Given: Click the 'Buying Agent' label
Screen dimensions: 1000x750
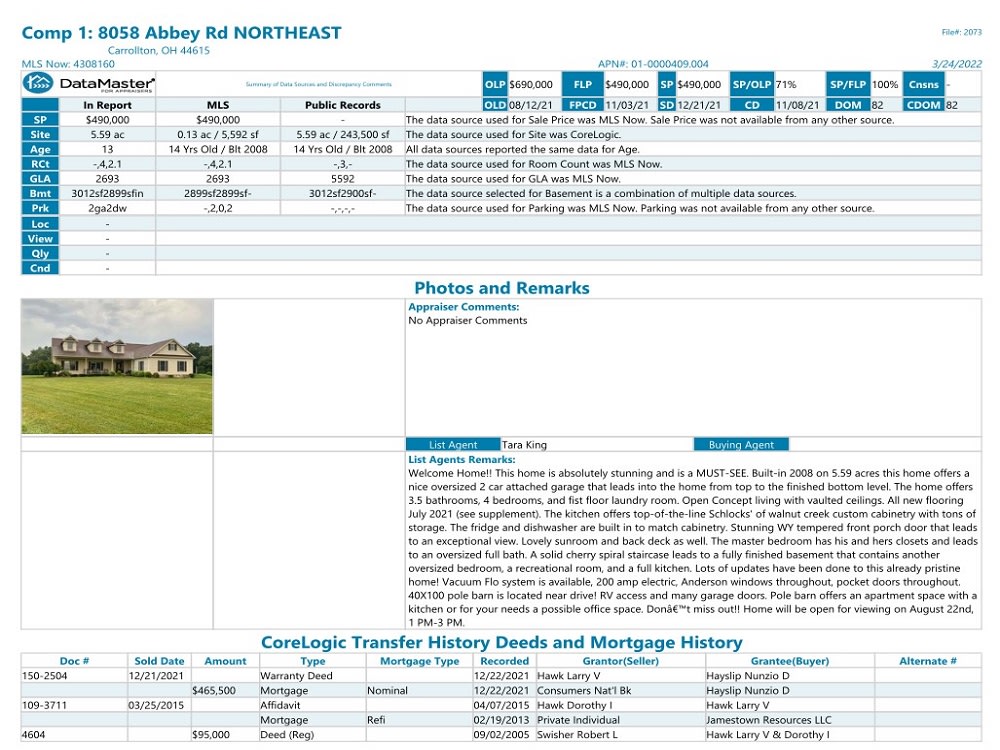Looking at the screenshot, I should click(741, 445).
